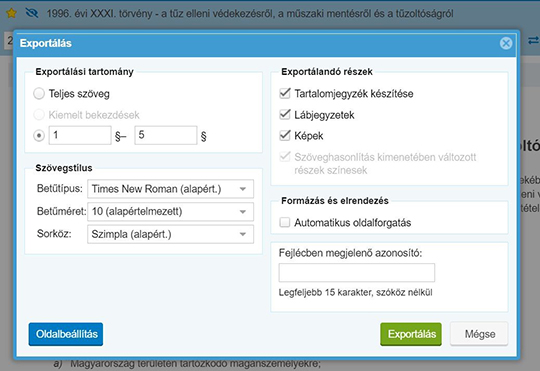The height and width of the screenshot is (371, 540).
Task: Uncheck the Lábjegyzetek checkbox
Action: point(285,114)
